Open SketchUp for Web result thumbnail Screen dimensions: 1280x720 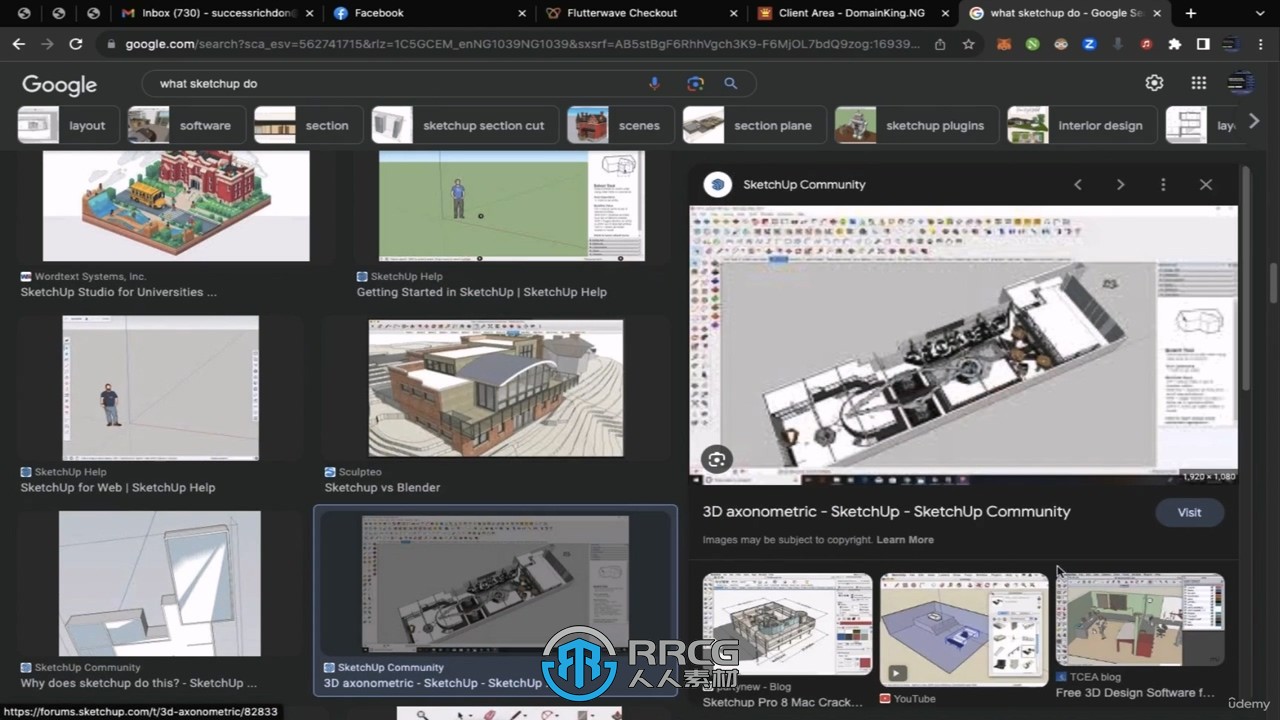point(160,388)
